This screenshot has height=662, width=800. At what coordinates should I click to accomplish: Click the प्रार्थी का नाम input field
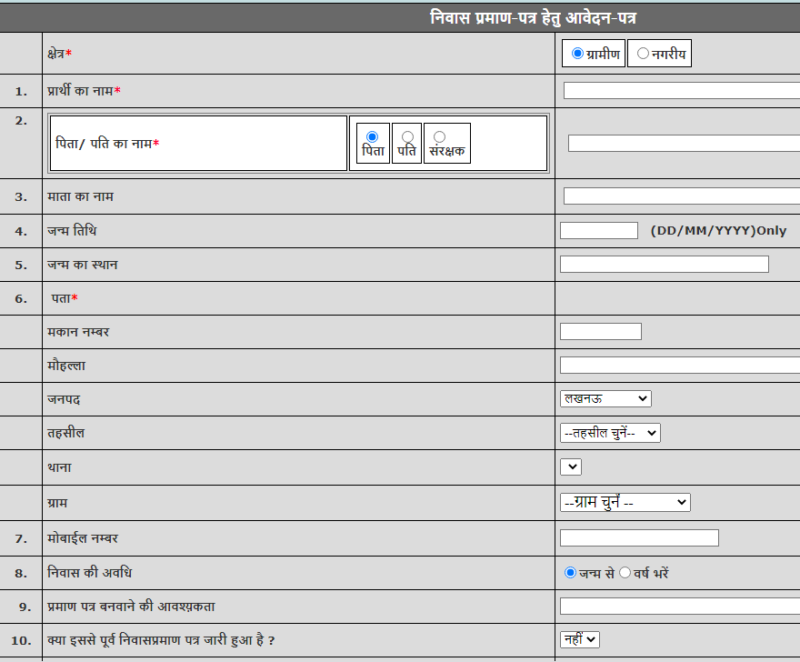point(681,91)
